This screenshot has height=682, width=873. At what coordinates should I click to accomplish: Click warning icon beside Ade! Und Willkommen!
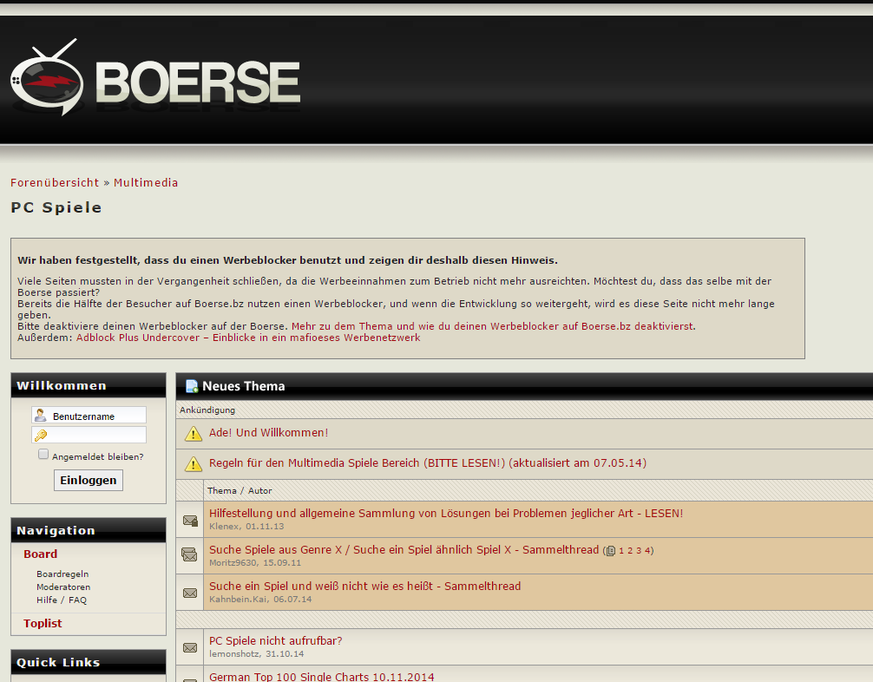pyautogui.click(x=193, y=434)
